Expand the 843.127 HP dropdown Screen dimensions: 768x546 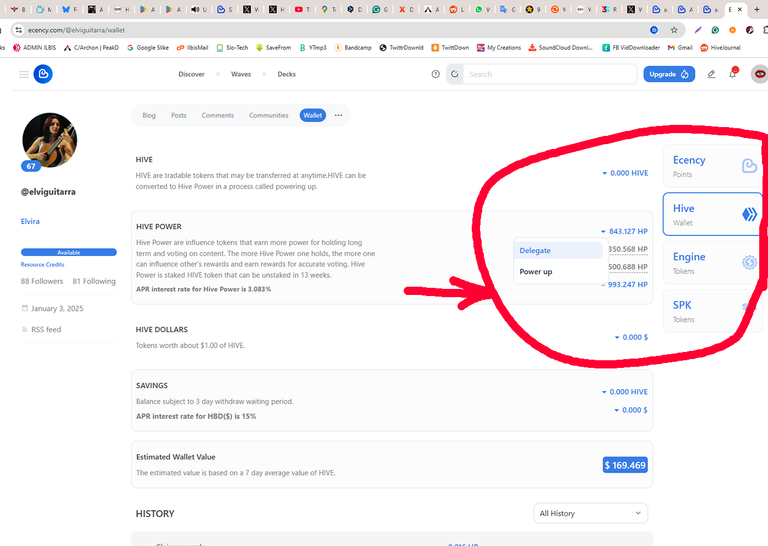pyautogui.click(x=624, y=231)
